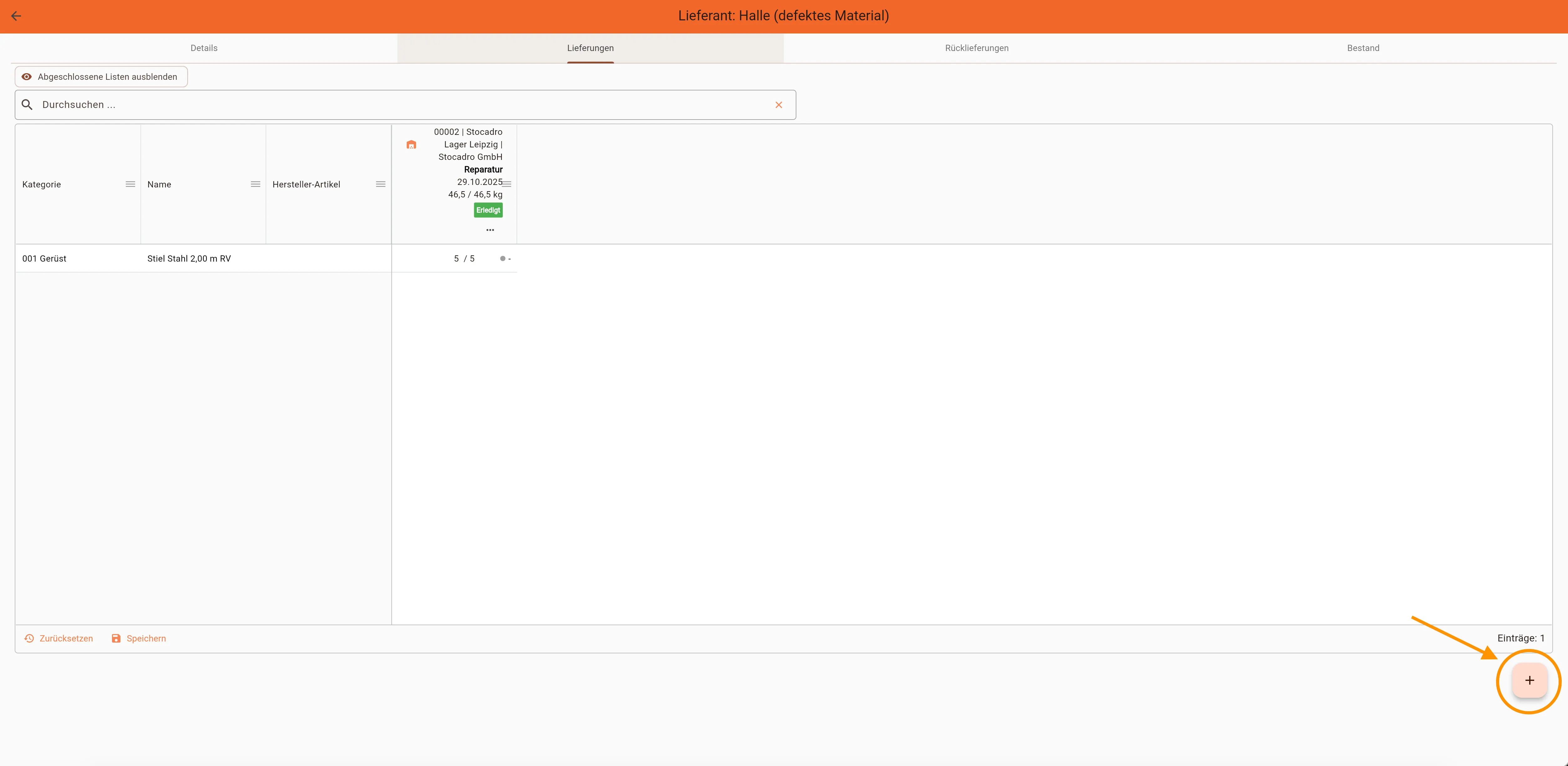Click the search magnifier icon

[x=28, y=105]
